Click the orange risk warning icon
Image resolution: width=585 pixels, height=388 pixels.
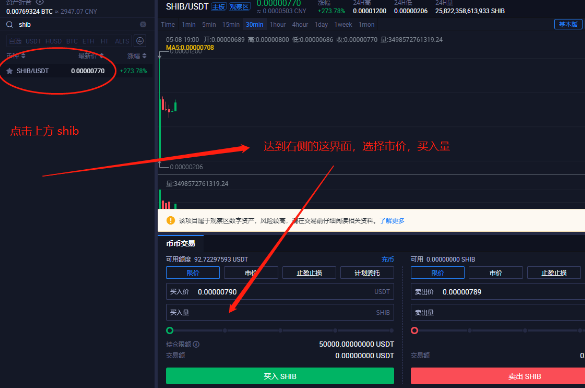click(171, 220)
